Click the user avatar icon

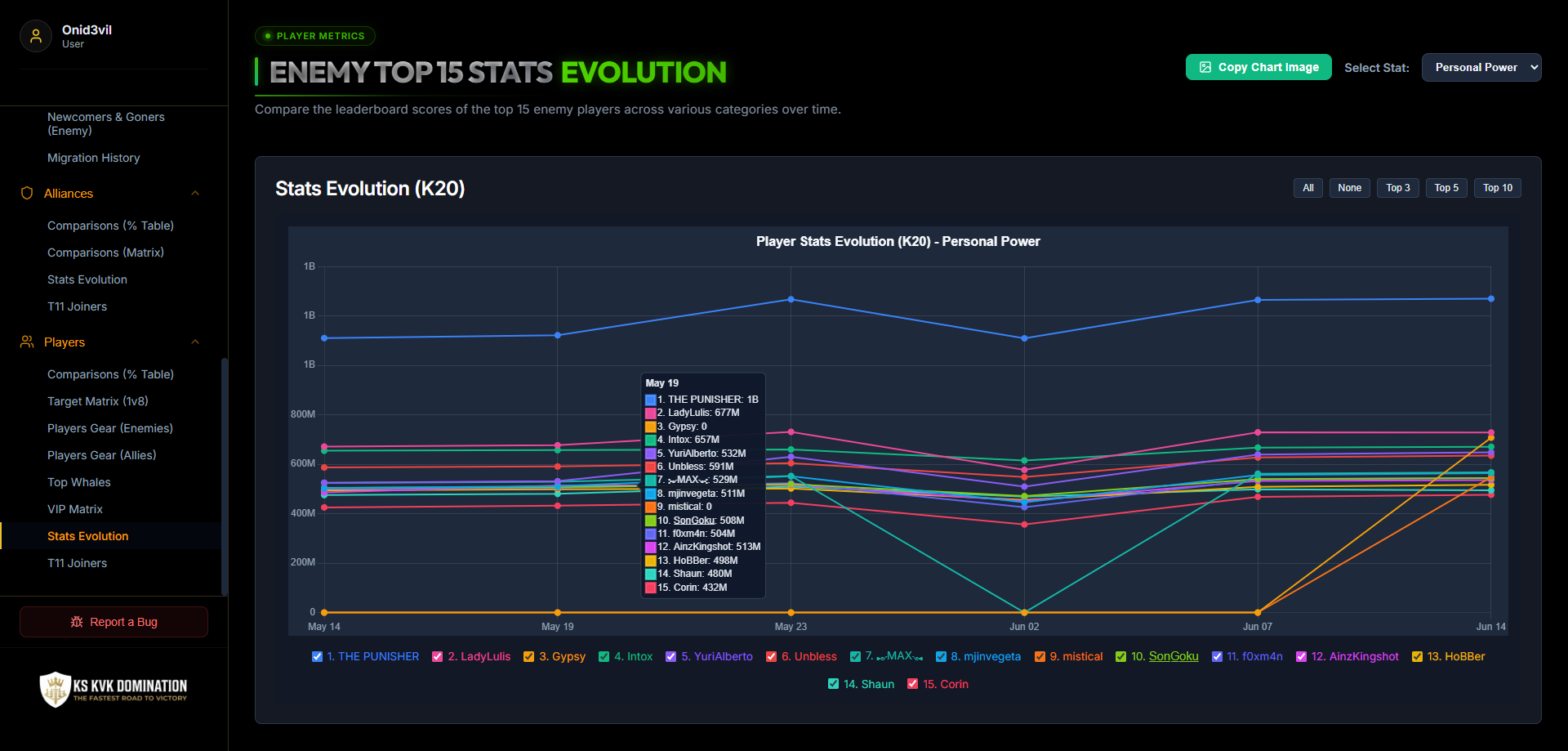coord(36,36)
